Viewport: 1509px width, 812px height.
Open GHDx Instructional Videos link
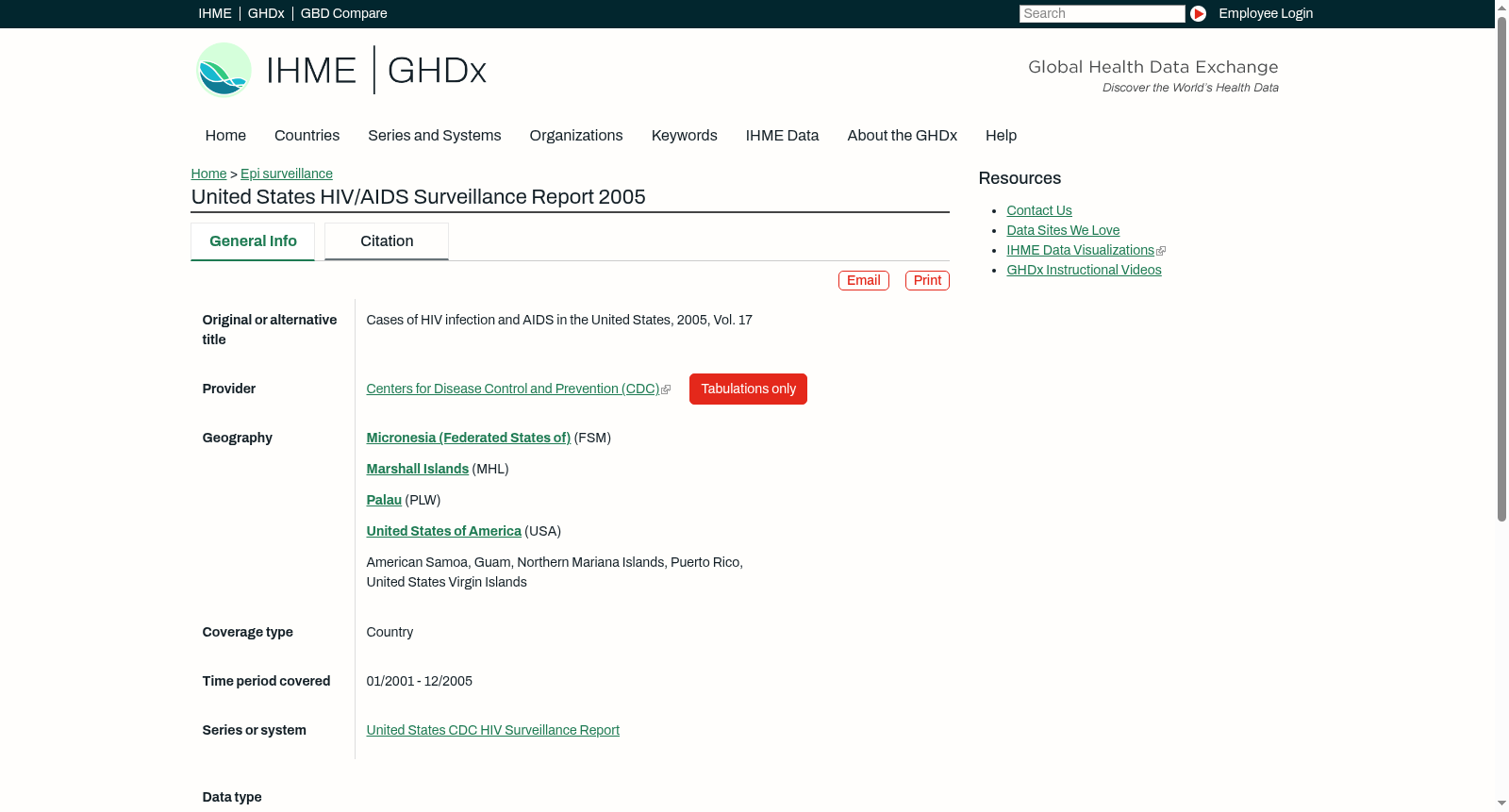[x=1084, y=270]
